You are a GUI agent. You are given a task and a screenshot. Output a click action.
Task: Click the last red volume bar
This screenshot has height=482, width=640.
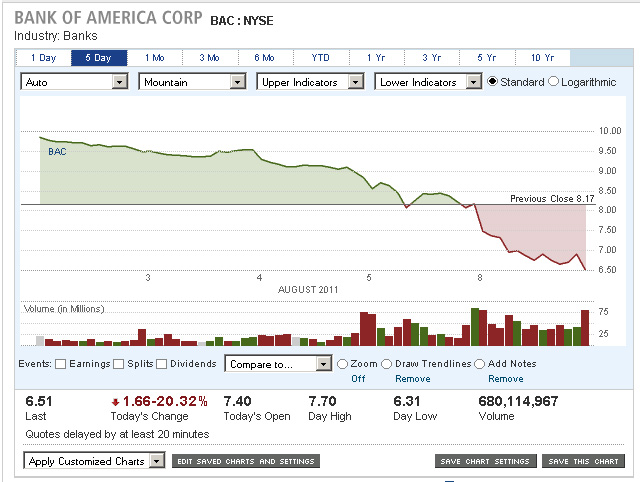(x=585, y=328)
